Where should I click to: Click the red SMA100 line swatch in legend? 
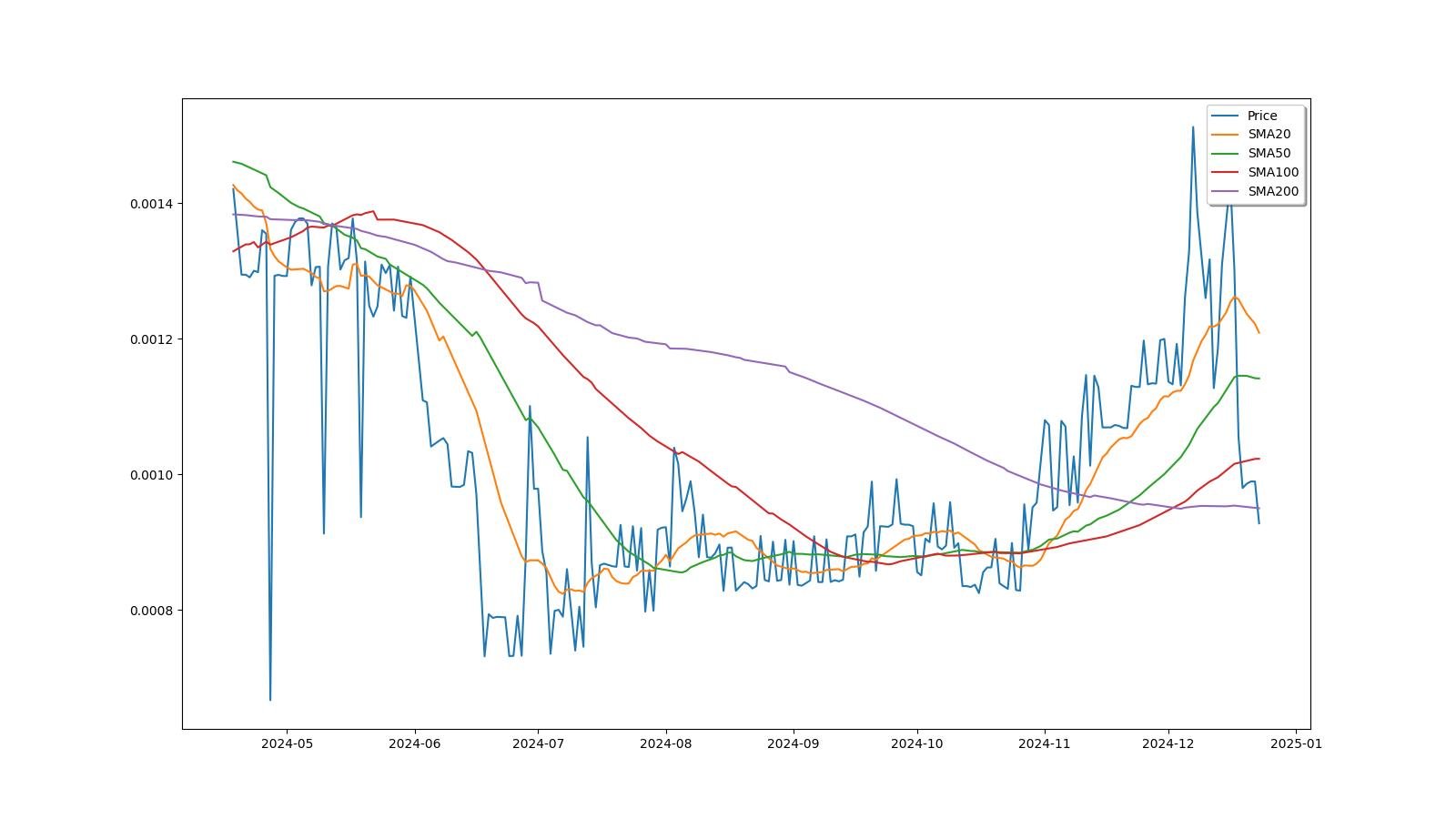click(1226, 173)
